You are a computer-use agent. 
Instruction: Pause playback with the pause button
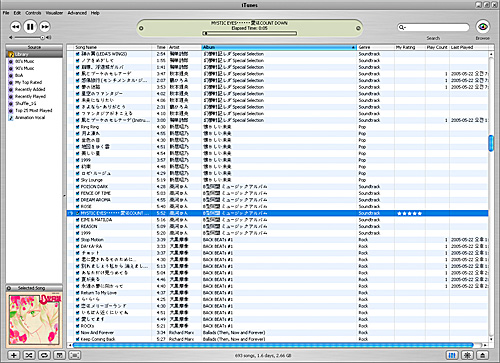click(x=30, y=26)
